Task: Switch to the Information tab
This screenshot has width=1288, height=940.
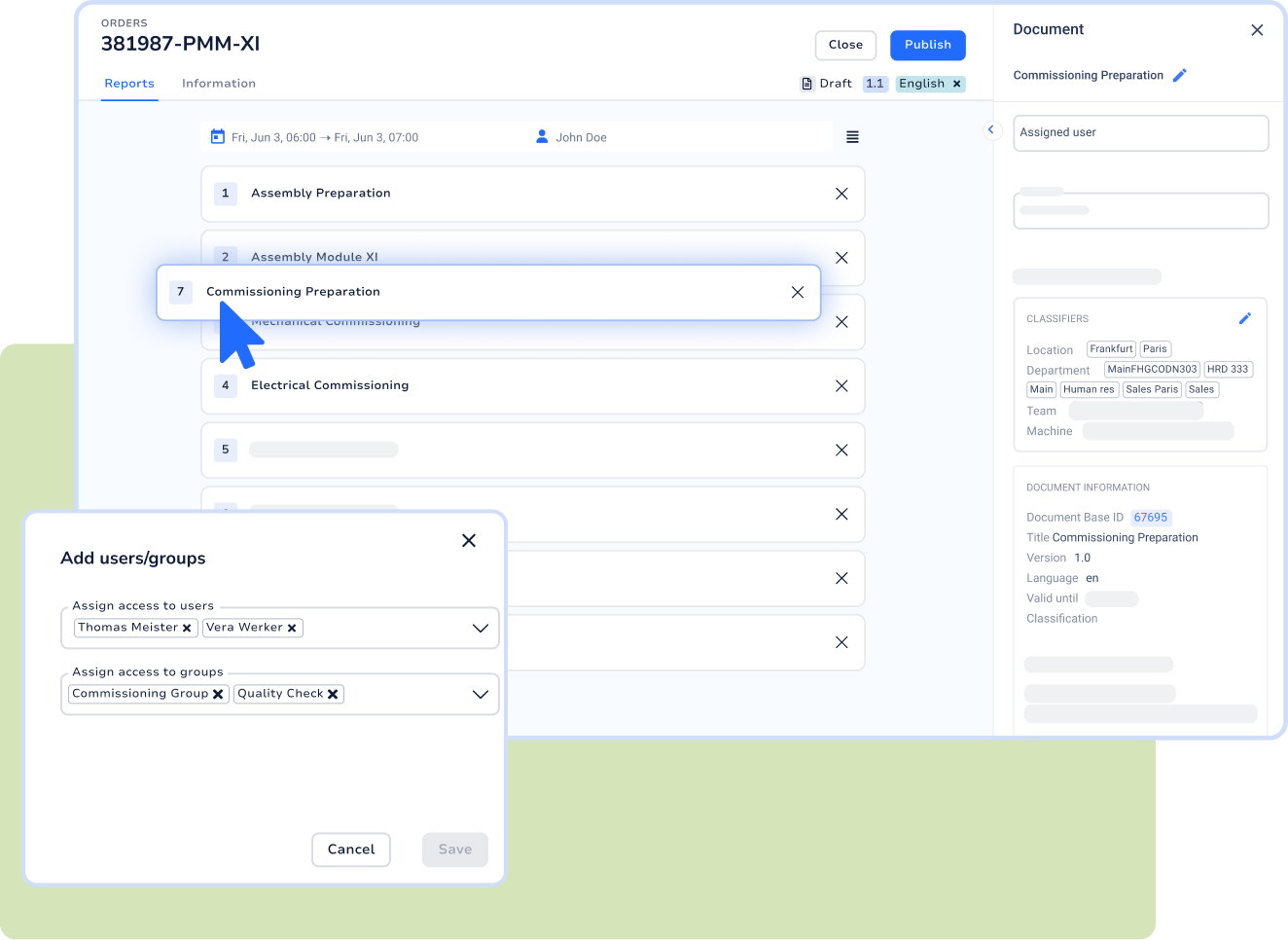Action: tap(218, 84)
